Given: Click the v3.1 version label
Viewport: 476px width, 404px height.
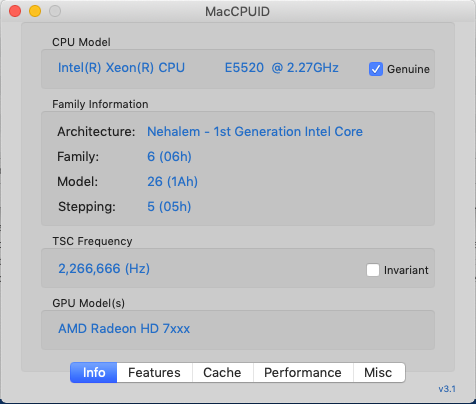Looking at the screenshot, I should (447, 389).
